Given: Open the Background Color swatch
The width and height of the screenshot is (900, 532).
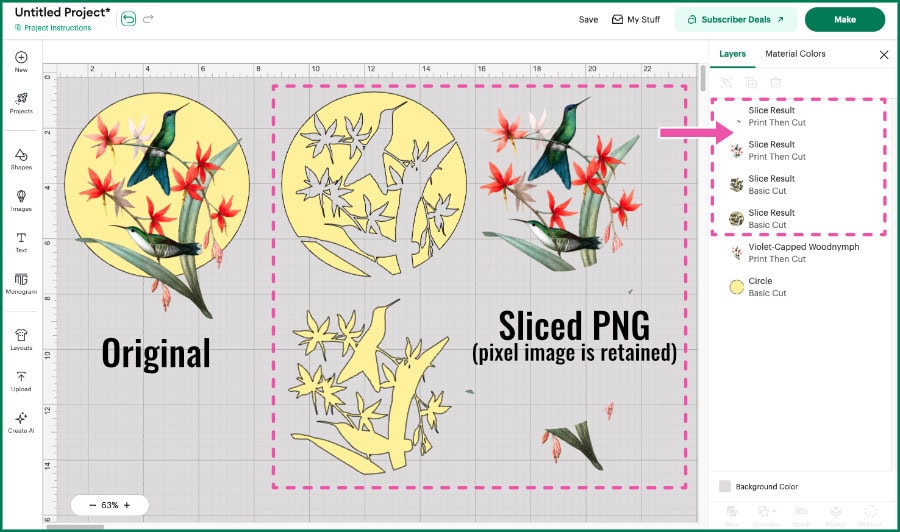Looking at the screenshot, I should (x=725, y=486).
